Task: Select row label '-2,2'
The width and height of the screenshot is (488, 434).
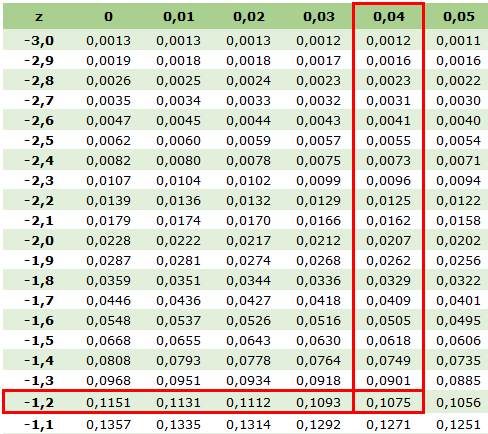Action: [39, 201]
